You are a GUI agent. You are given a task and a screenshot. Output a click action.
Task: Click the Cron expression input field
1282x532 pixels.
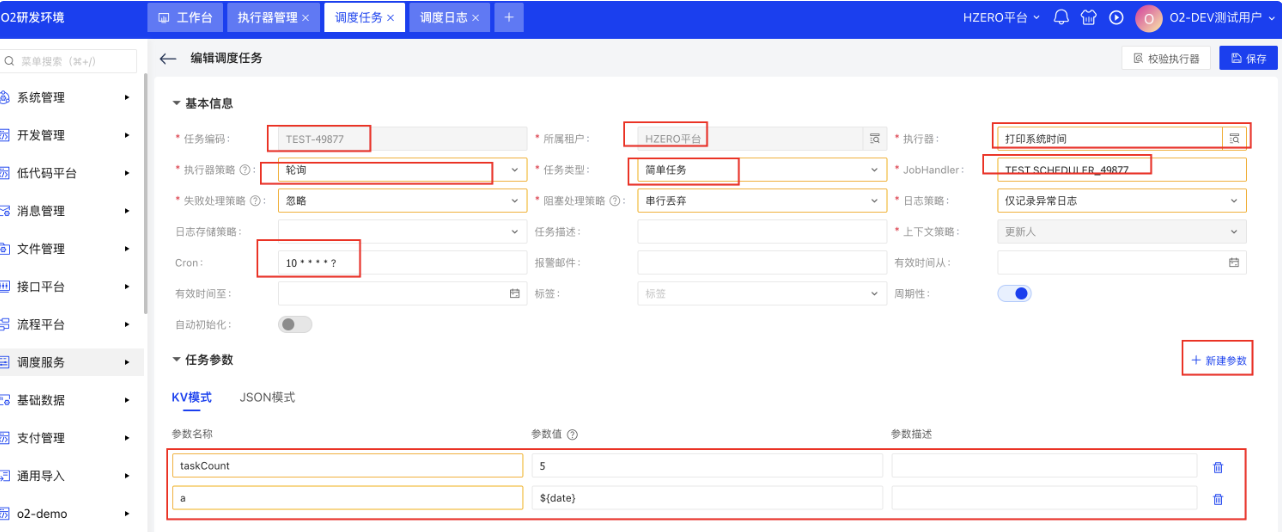point(402,263)
